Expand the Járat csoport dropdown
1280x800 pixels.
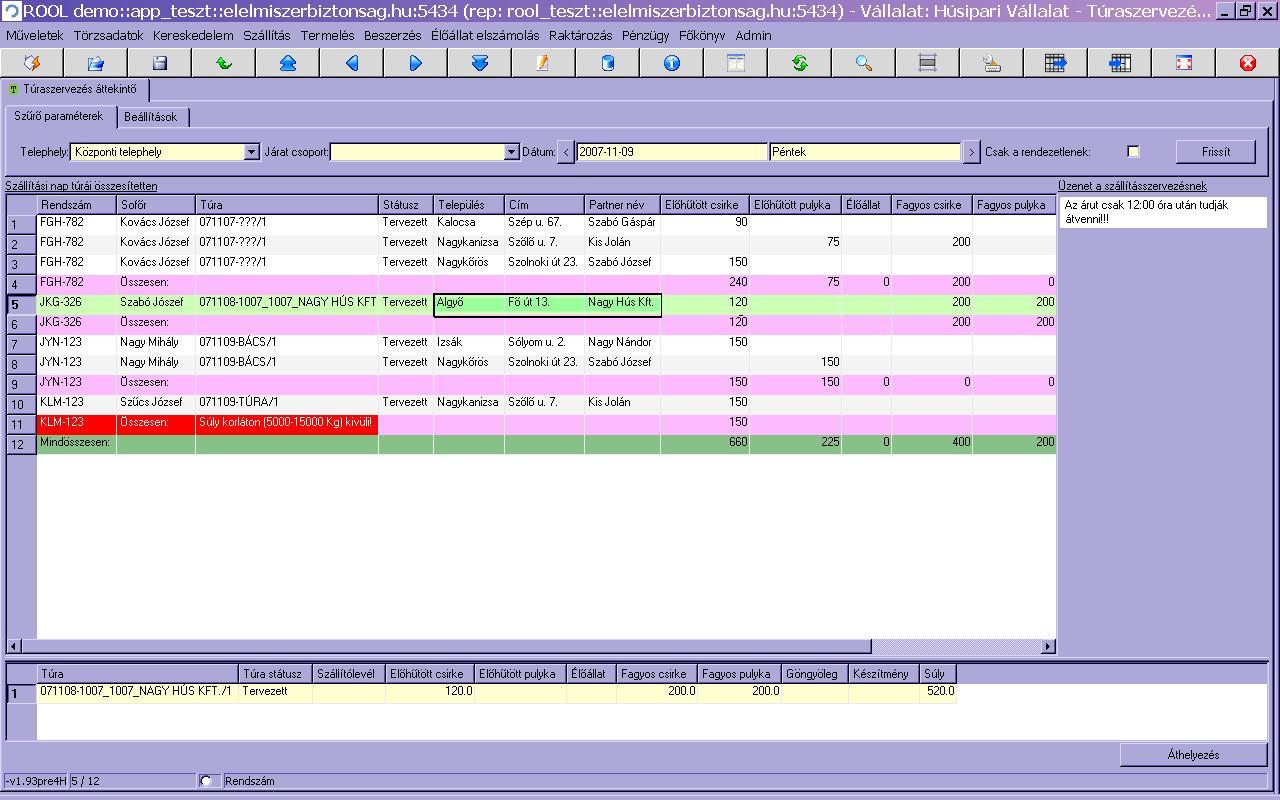tap(511, 152)
